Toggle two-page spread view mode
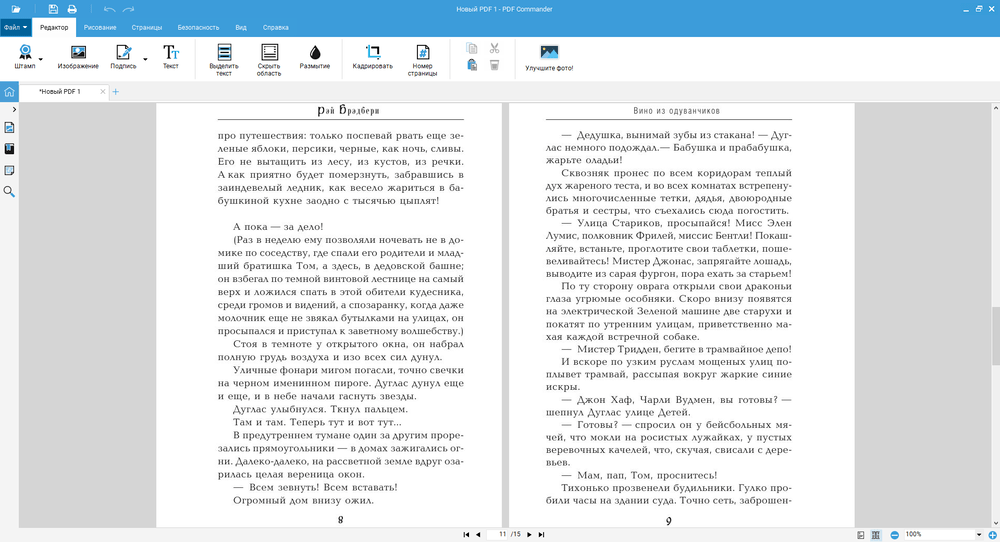1000x542 pixels. (x=876, y=535)
